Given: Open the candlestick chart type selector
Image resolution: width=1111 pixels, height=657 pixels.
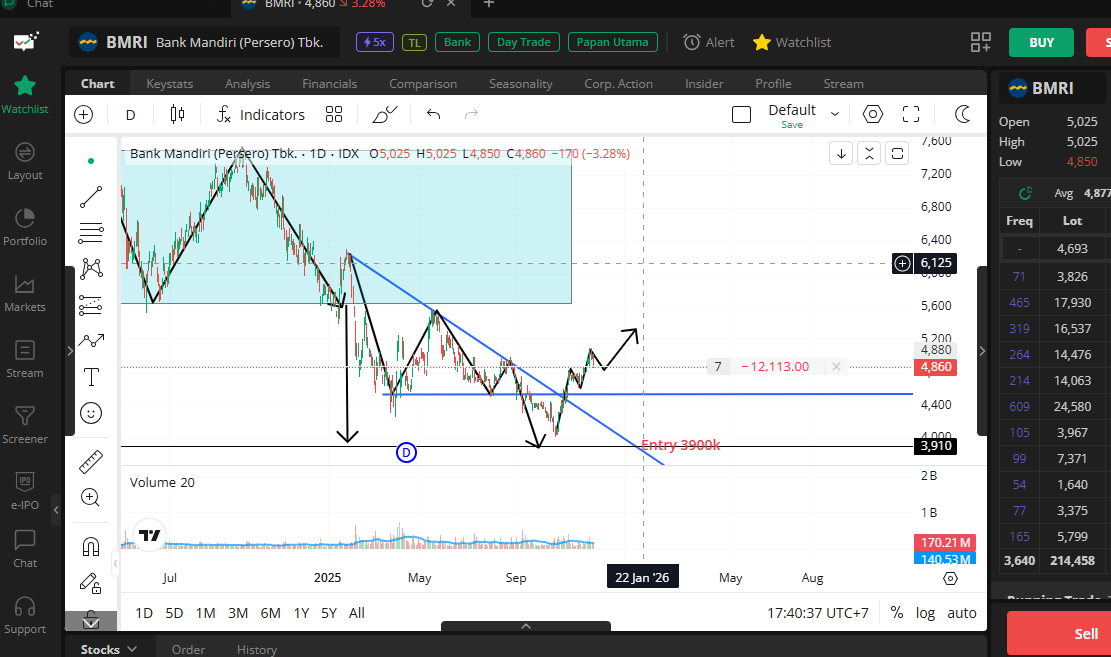Looking at the screenshot, I should click(x=177, y=114).
